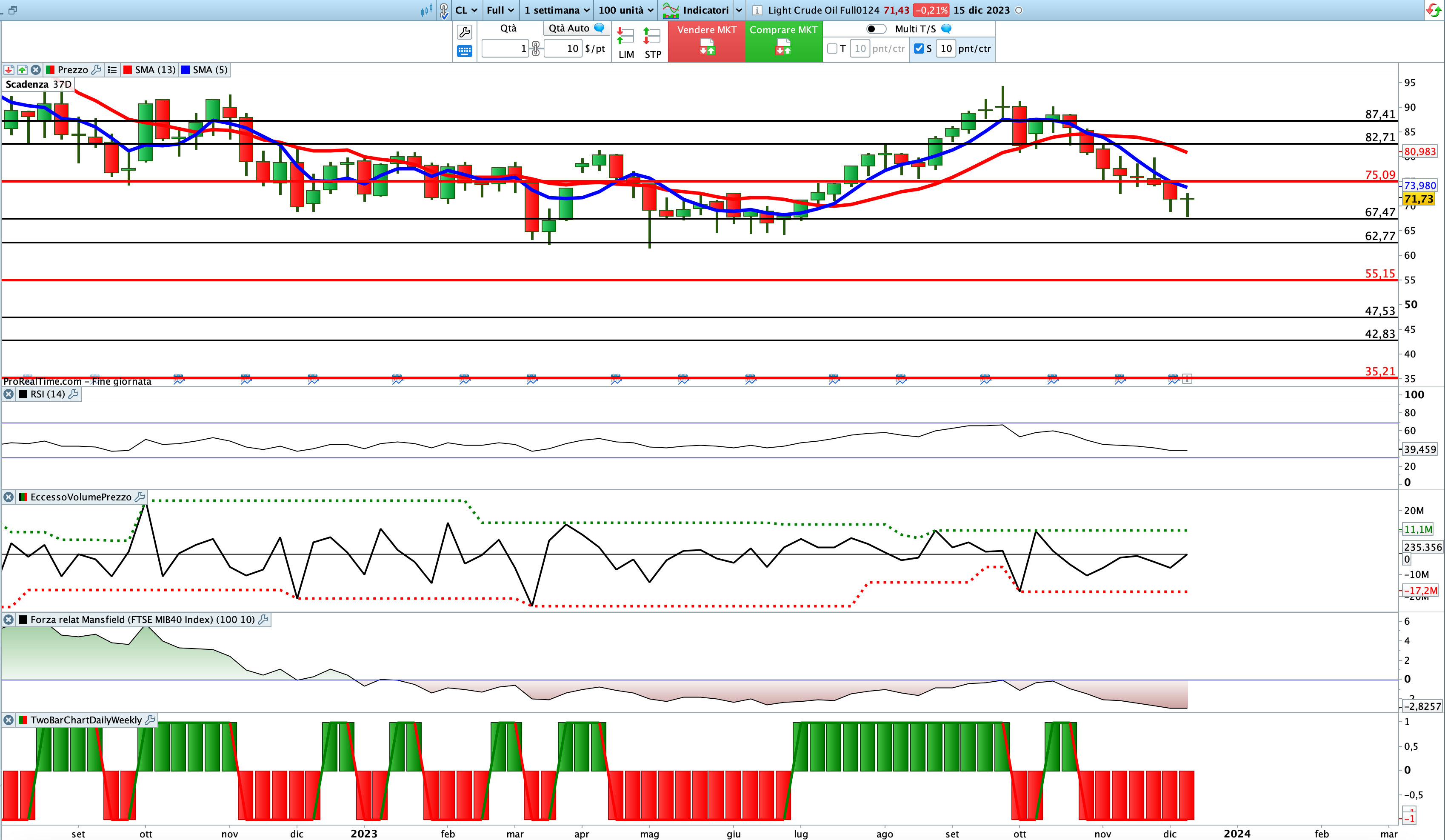Open RSI (14) settings wrench
1445x840 pixels.
pyautogui.click(x=73, y=394)
